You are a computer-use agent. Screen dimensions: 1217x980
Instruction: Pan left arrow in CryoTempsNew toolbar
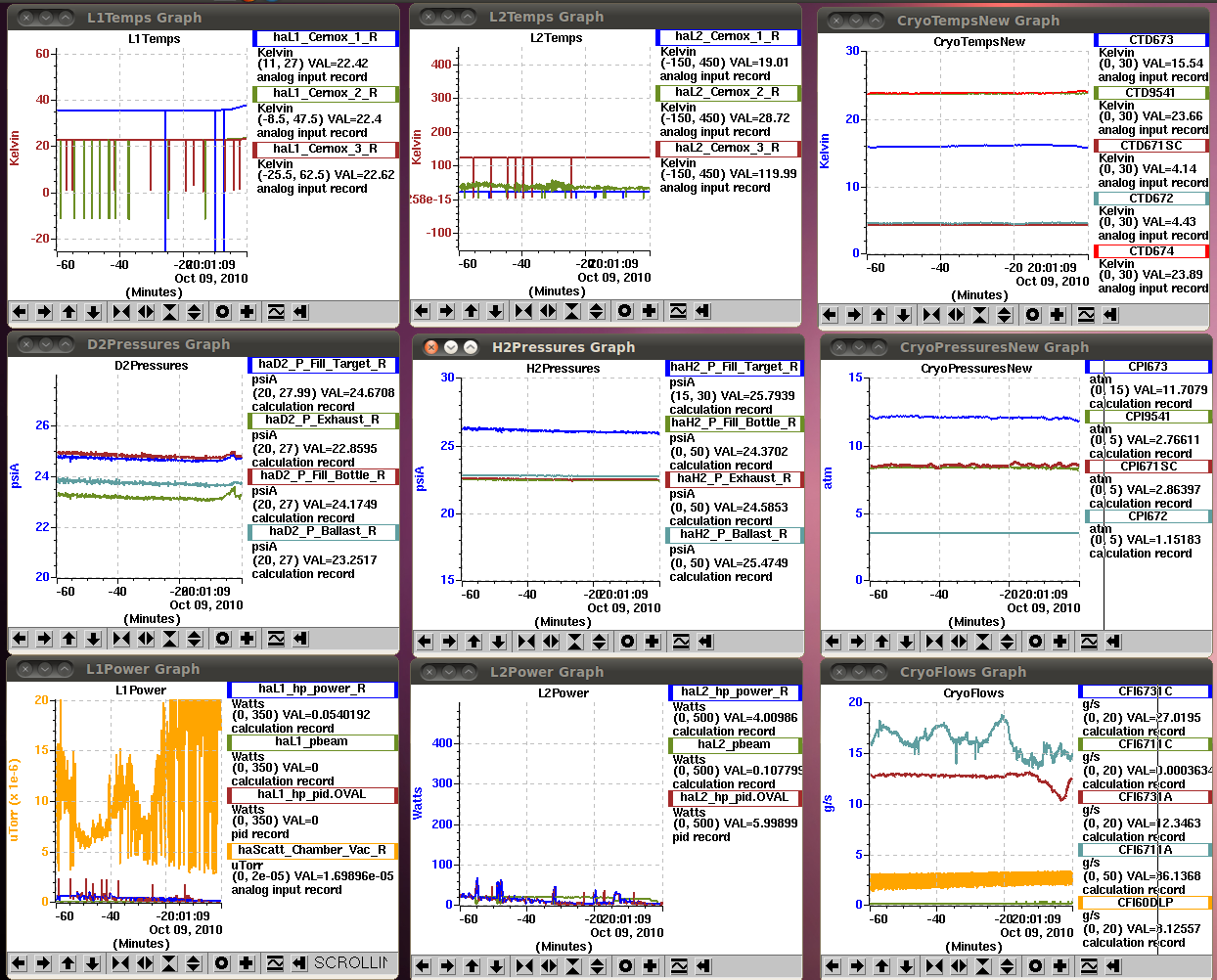pyautogui.click(x=830, y=315)
